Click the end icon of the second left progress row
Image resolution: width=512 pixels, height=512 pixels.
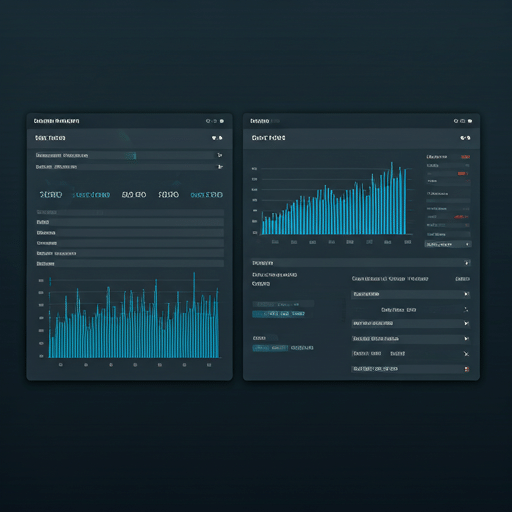click(220, 166)
